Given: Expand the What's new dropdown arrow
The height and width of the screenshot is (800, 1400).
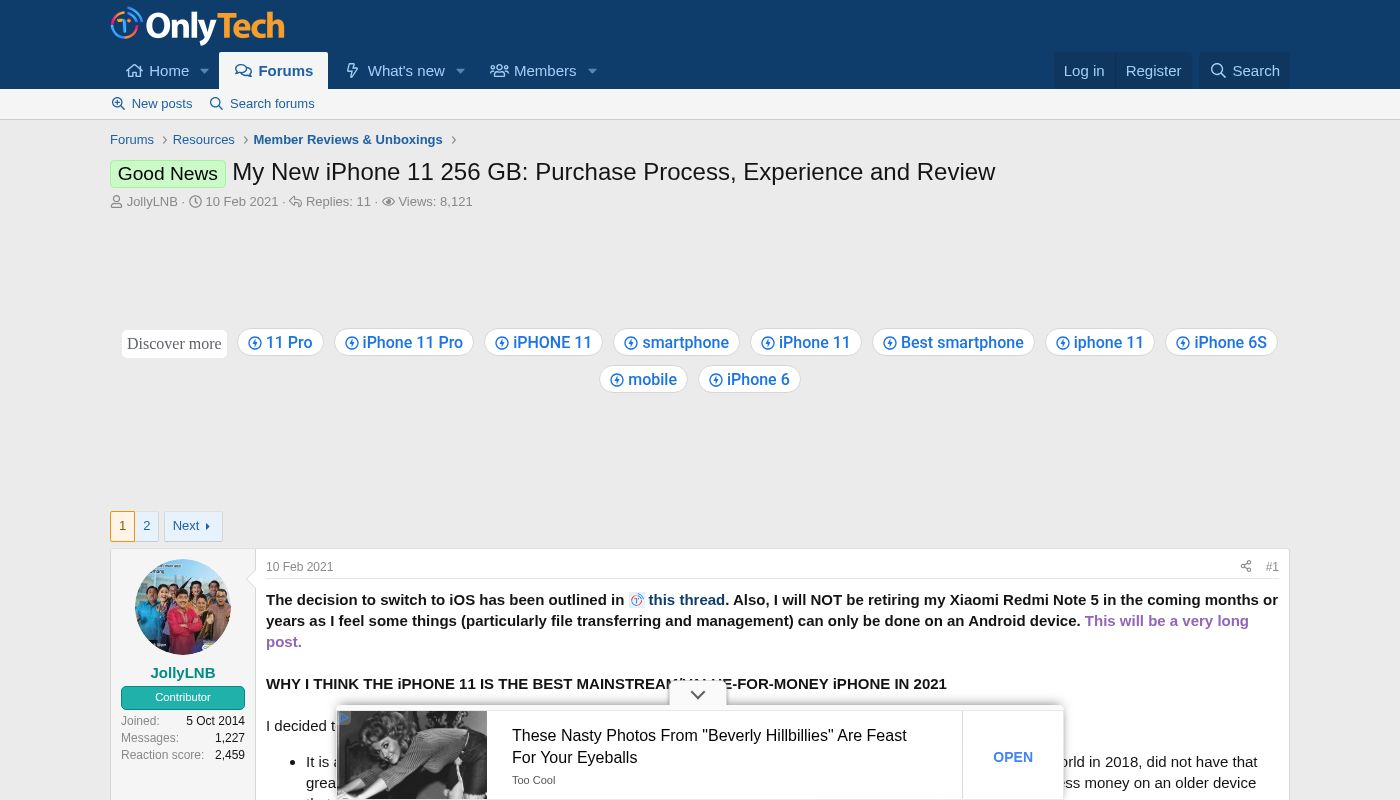Looking at the screenshot, I should point(460,71).
